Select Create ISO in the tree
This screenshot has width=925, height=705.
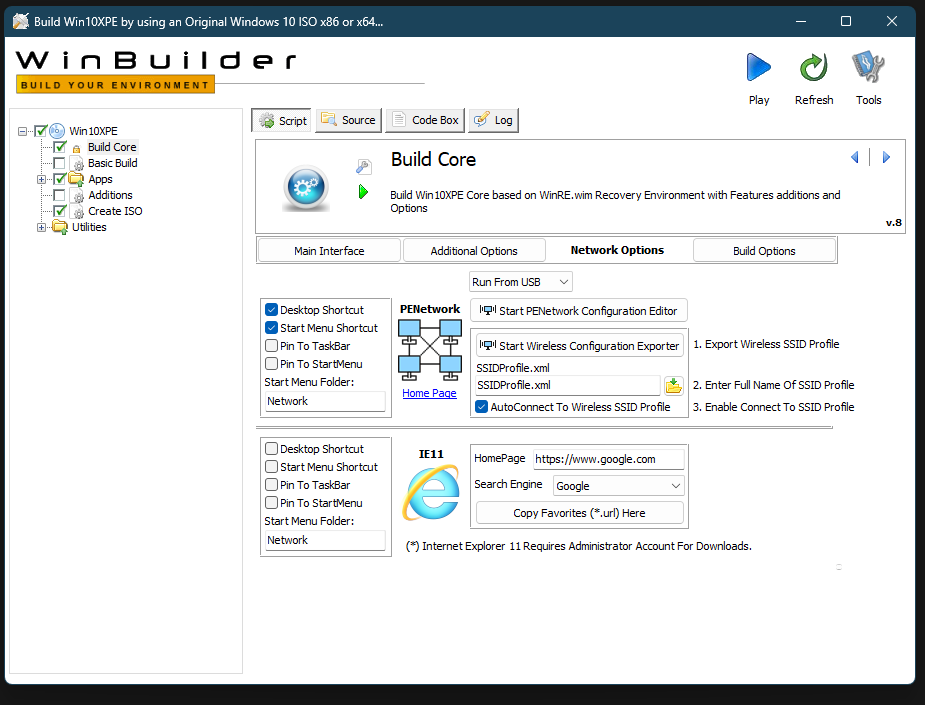[x=115, y=211]
